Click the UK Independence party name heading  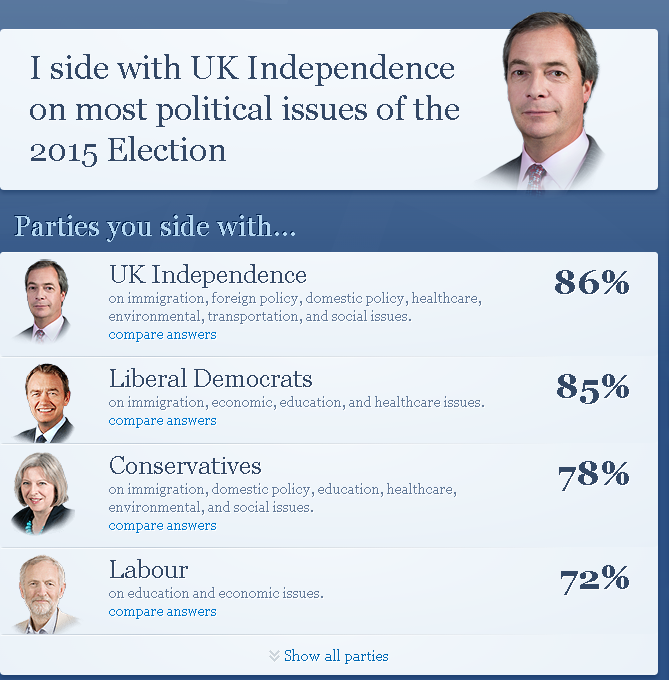tap(208, 275)
